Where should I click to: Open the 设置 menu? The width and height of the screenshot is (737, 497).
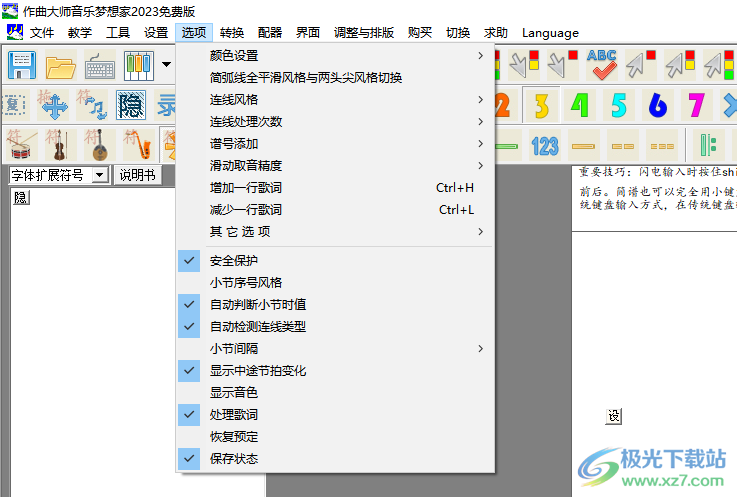[156, 33]
